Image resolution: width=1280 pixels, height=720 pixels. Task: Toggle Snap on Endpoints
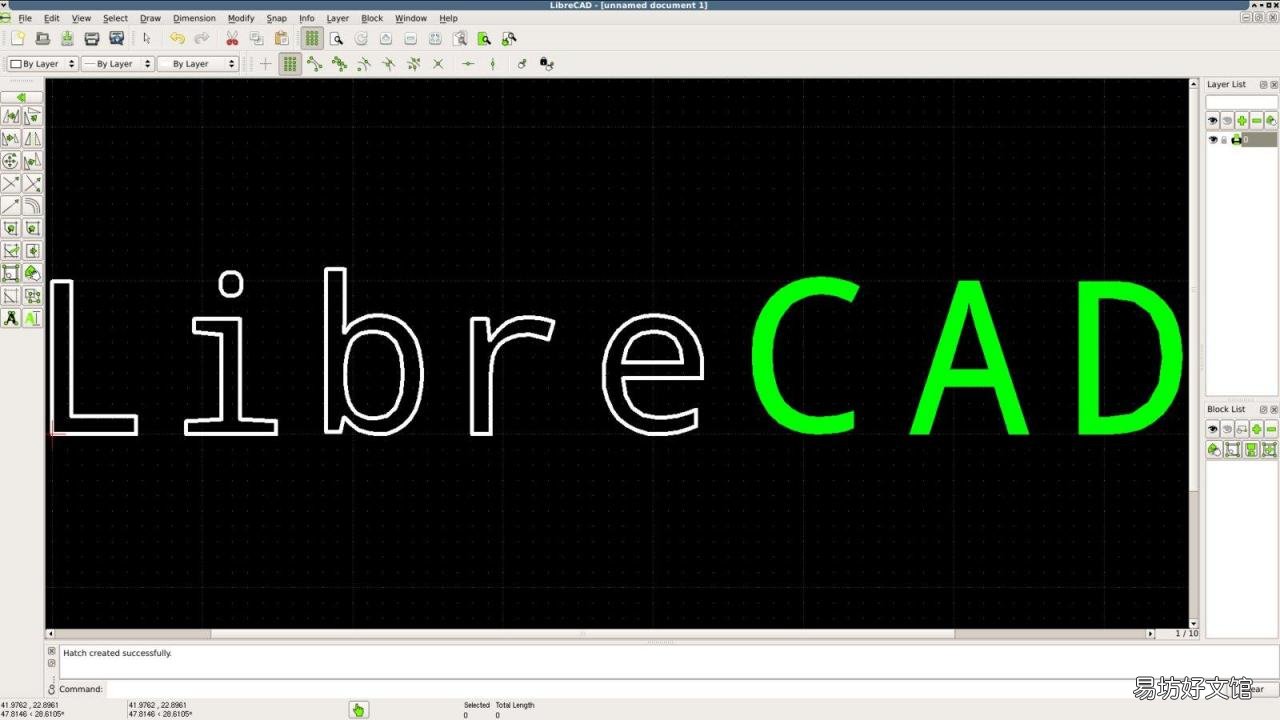click(315, 64)
